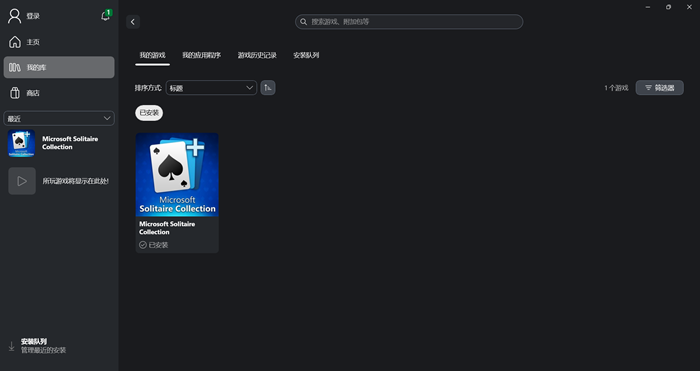Image resolution: width=700 pixels, height=371 pixels.
Task: Open Microsoft Solitaire Collection in sidebar recent list
Action: tap(59, 143)
